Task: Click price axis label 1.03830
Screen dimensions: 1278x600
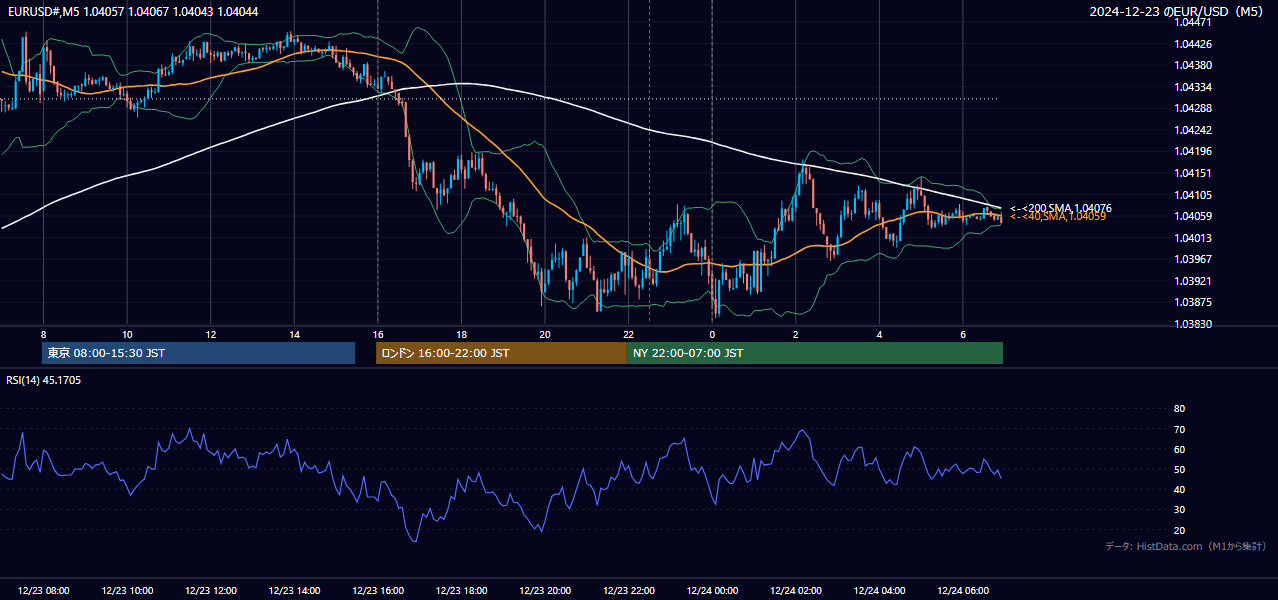Action: [1193, 324]
